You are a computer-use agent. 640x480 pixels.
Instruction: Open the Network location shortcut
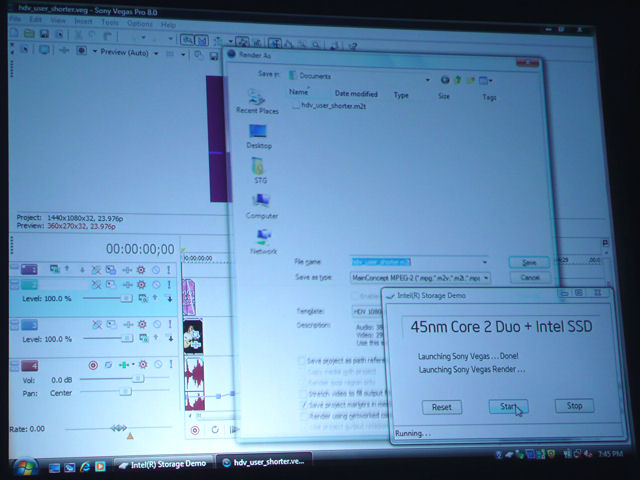pyautogui.click(x=263, y=242)
